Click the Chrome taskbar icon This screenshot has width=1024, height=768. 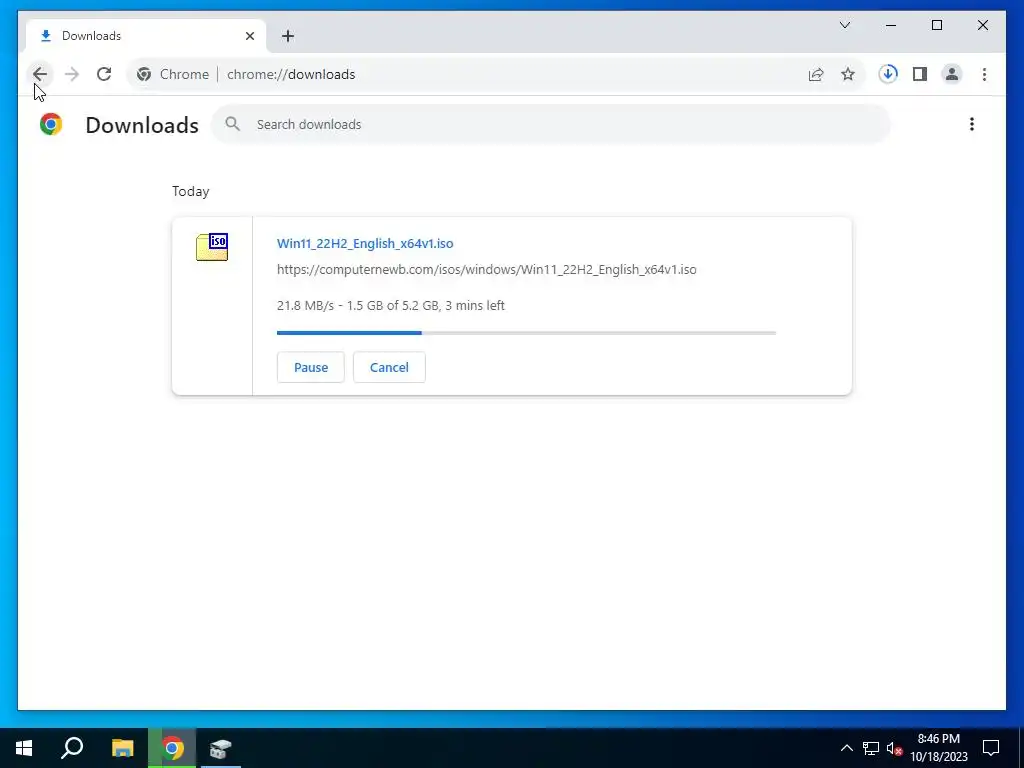[172, 748]
